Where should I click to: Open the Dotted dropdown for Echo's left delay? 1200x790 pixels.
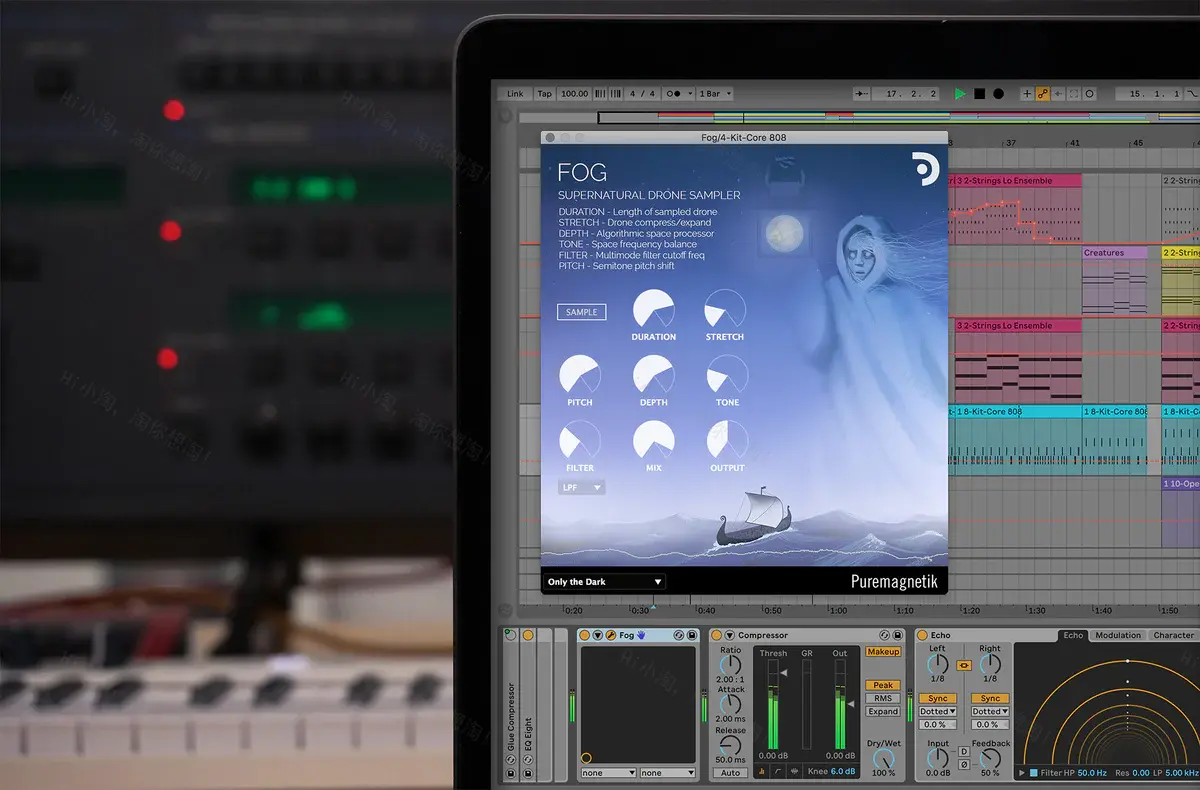pos(937,712)
